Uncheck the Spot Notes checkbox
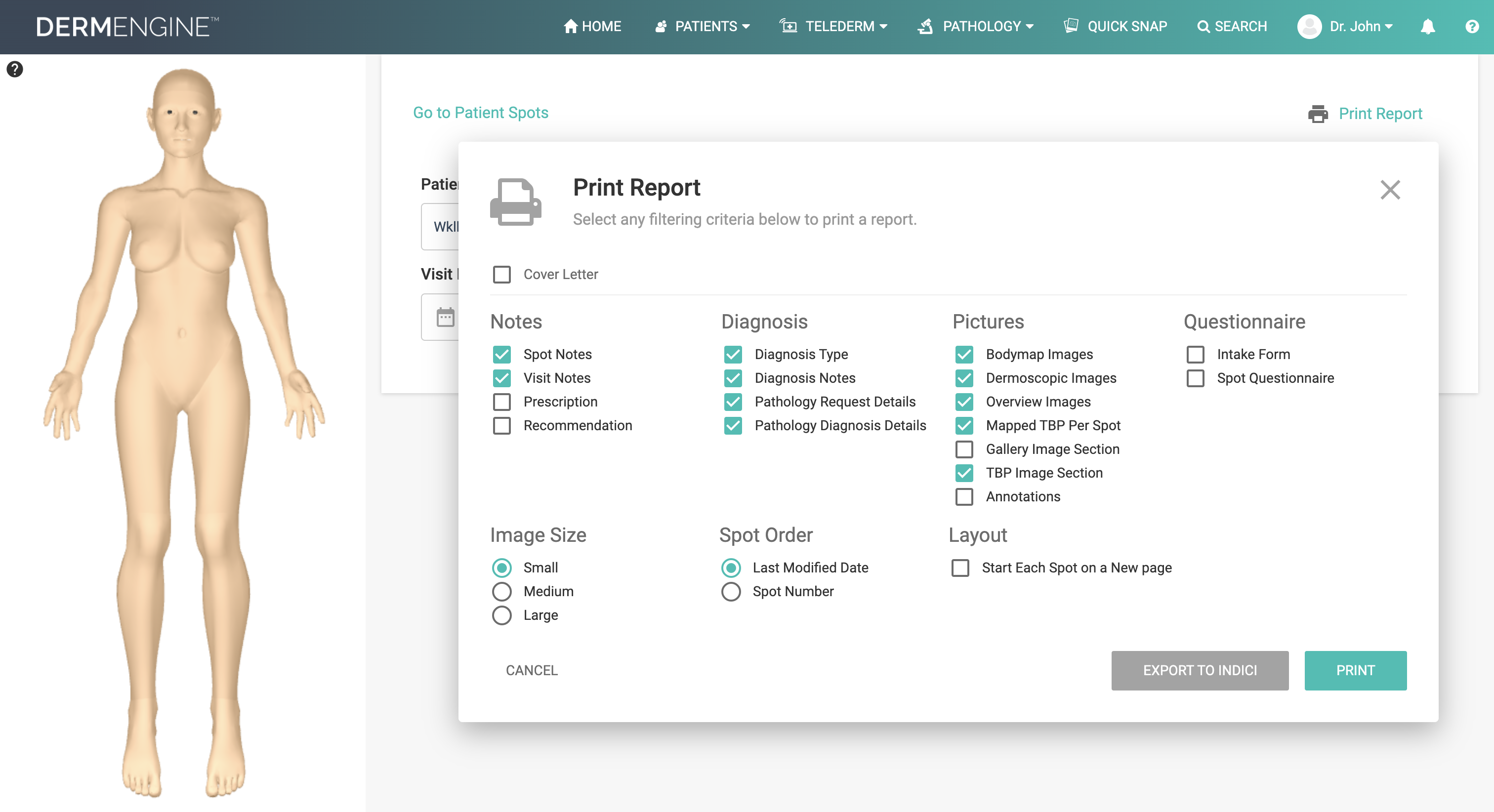Viewport: 1494px width, 812px height. click(501, 354)
